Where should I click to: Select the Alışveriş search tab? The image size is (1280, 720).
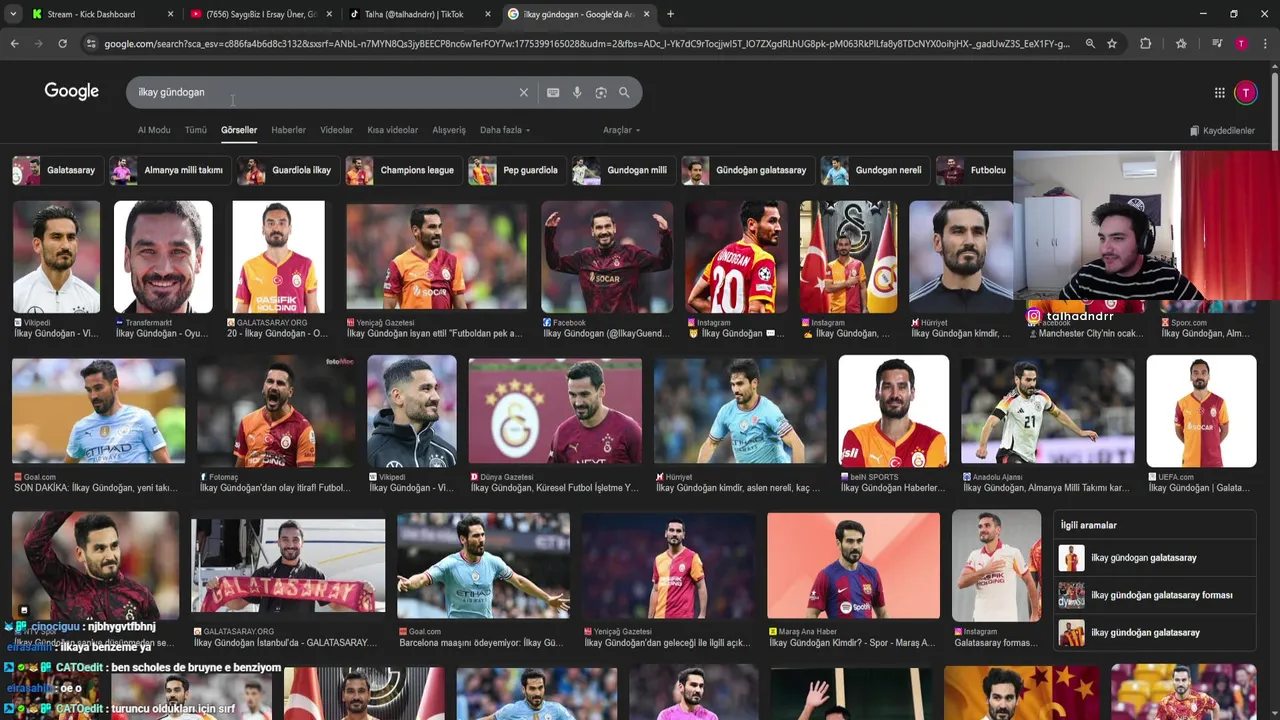click(x=449, y=130)
